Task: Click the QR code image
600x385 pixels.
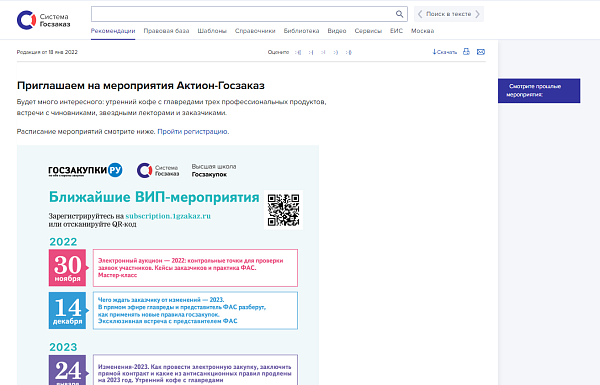Action: [x=283, y=210]
